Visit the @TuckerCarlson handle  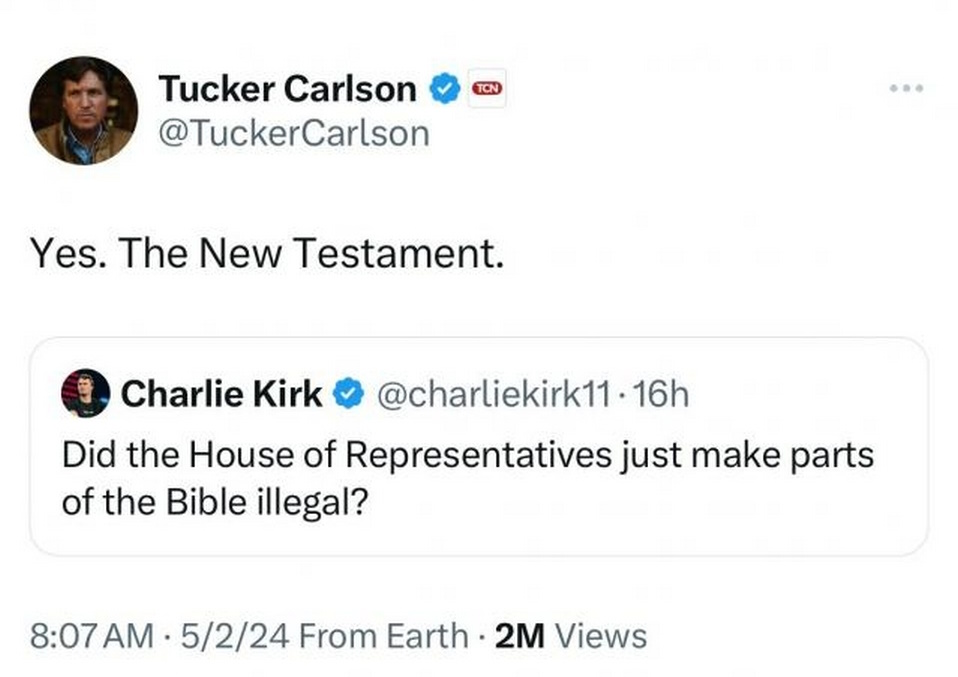(x=293, y=133)
